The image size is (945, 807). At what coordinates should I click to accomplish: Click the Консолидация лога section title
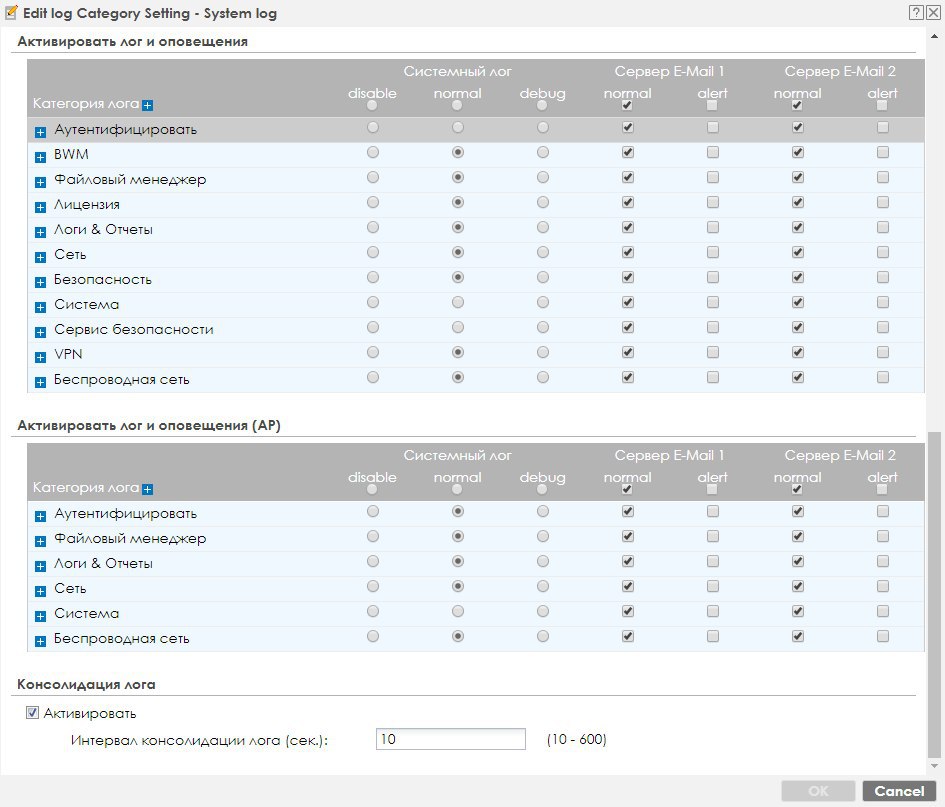click(86, 685)
